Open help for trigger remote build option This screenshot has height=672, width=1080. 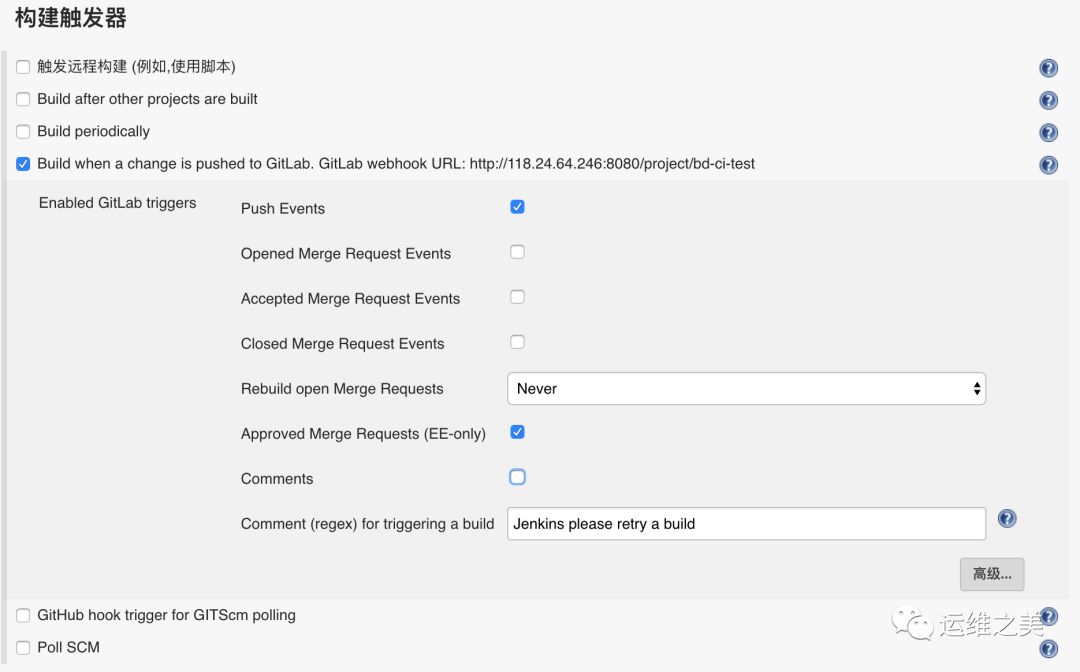pos(1048,67)
